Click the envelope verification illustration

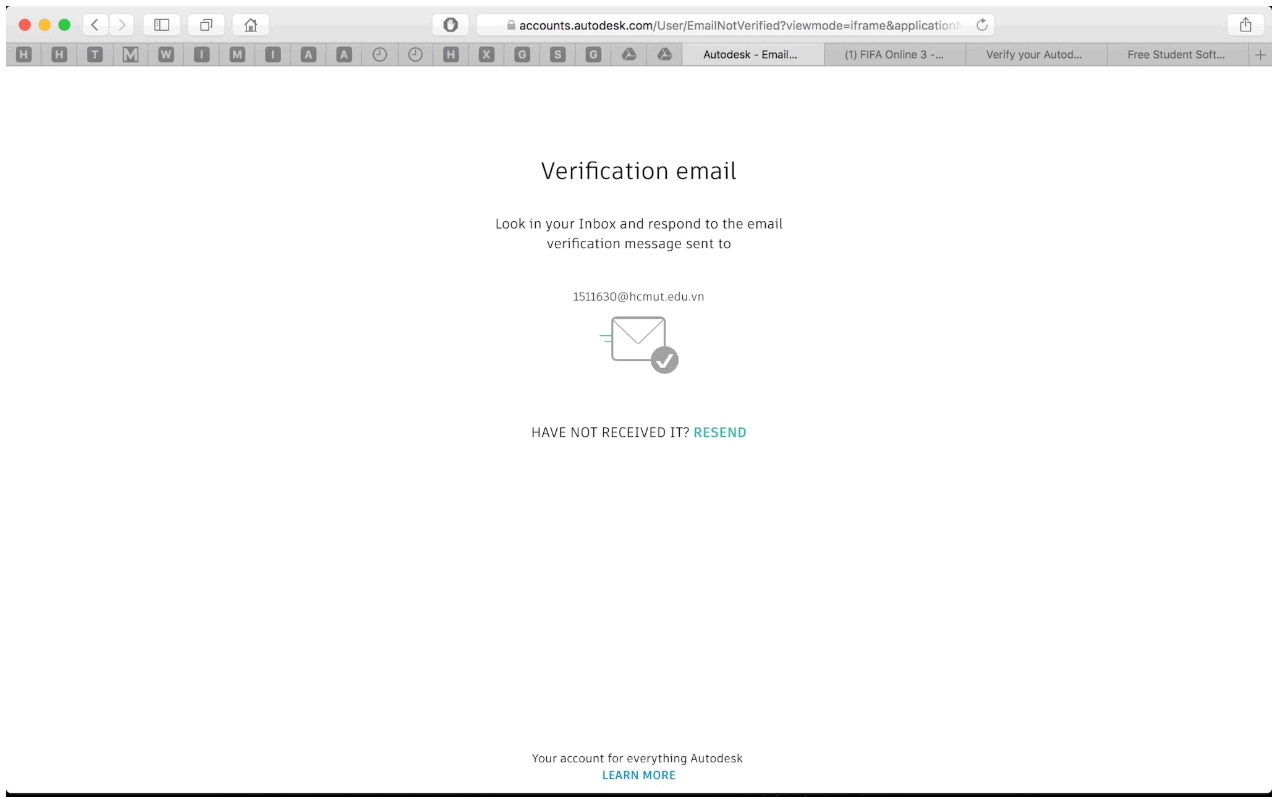639,340
